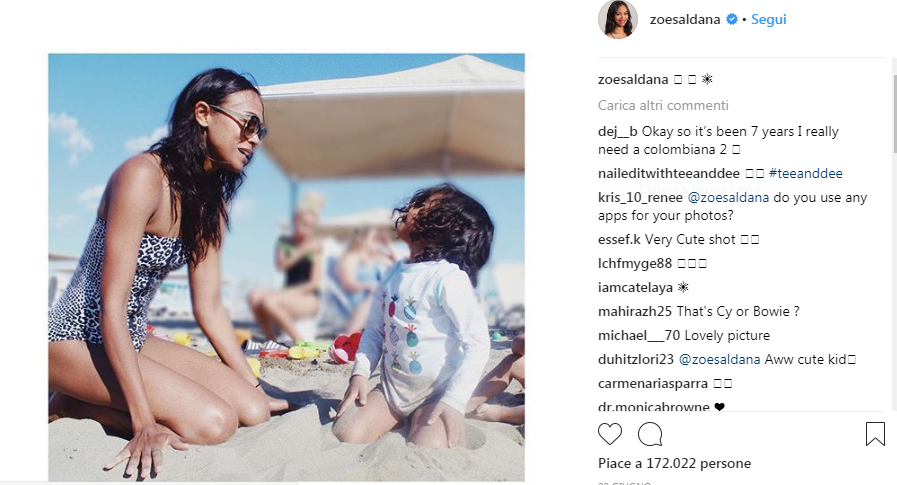Viewport: 897px width, 485px height.
Task: View who liked: Piace a 172.022 persone
Action: [x=674, y=463]
